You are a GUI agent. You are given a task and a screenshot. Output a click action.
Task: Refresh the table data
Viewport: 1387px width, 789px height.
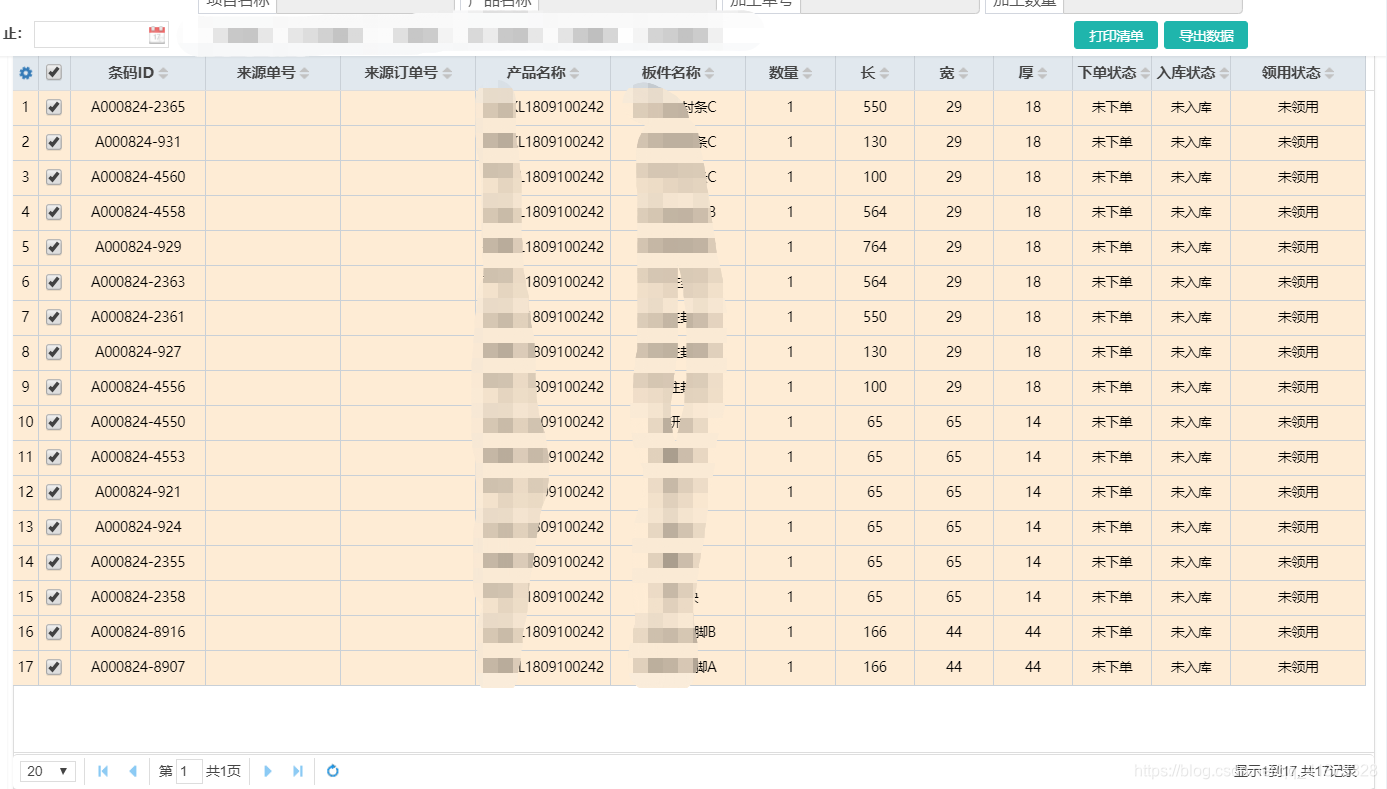(333, 771)
